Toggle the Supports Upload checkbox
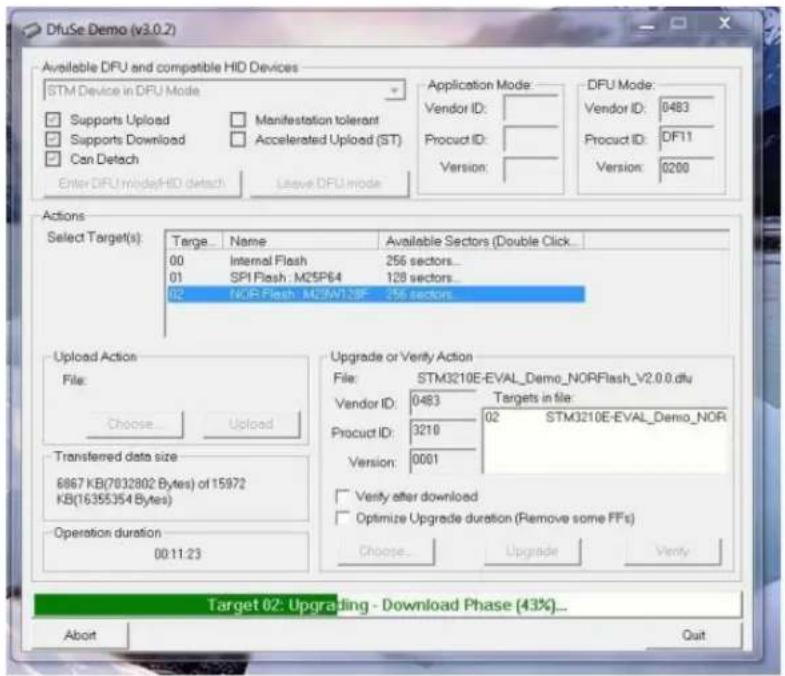This screenshot has height=676, width=785. point(53,120)
